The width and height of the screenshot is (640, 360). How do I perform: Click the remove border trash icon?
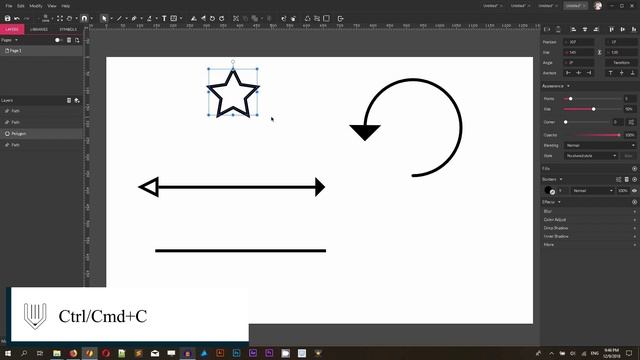[627, 180]
